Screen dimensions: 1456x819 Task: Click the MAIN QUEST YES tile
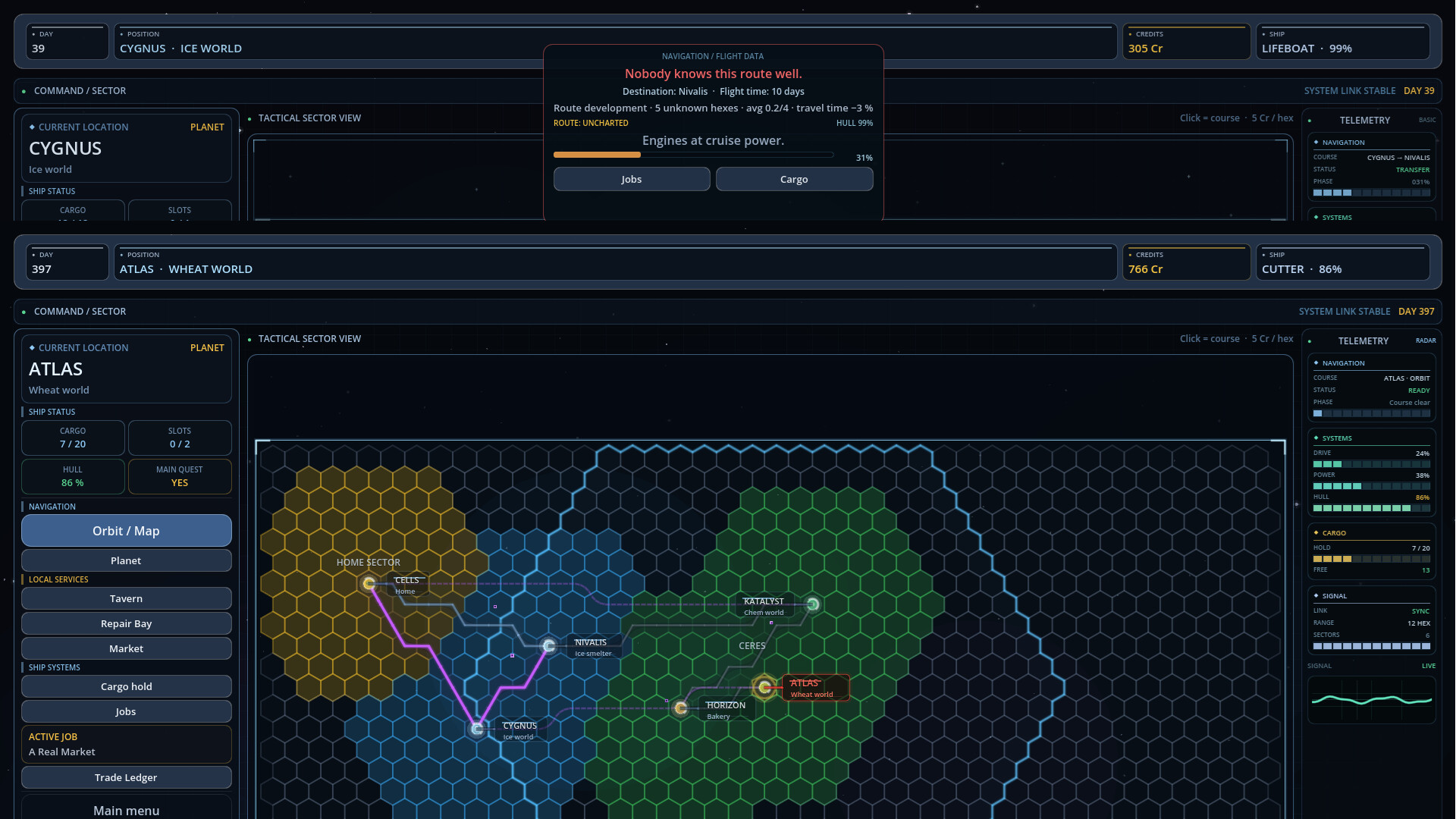[x=180, y=476]
